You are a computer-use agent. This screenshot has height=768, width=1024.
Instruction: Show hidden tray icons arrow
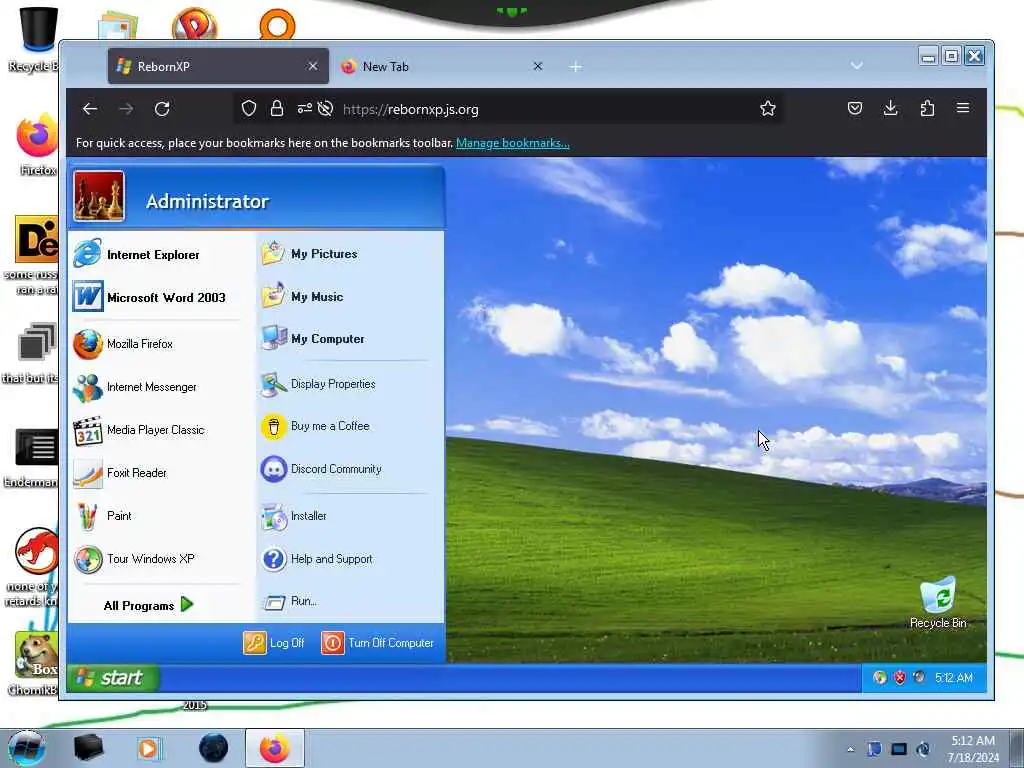coord(850,749)
